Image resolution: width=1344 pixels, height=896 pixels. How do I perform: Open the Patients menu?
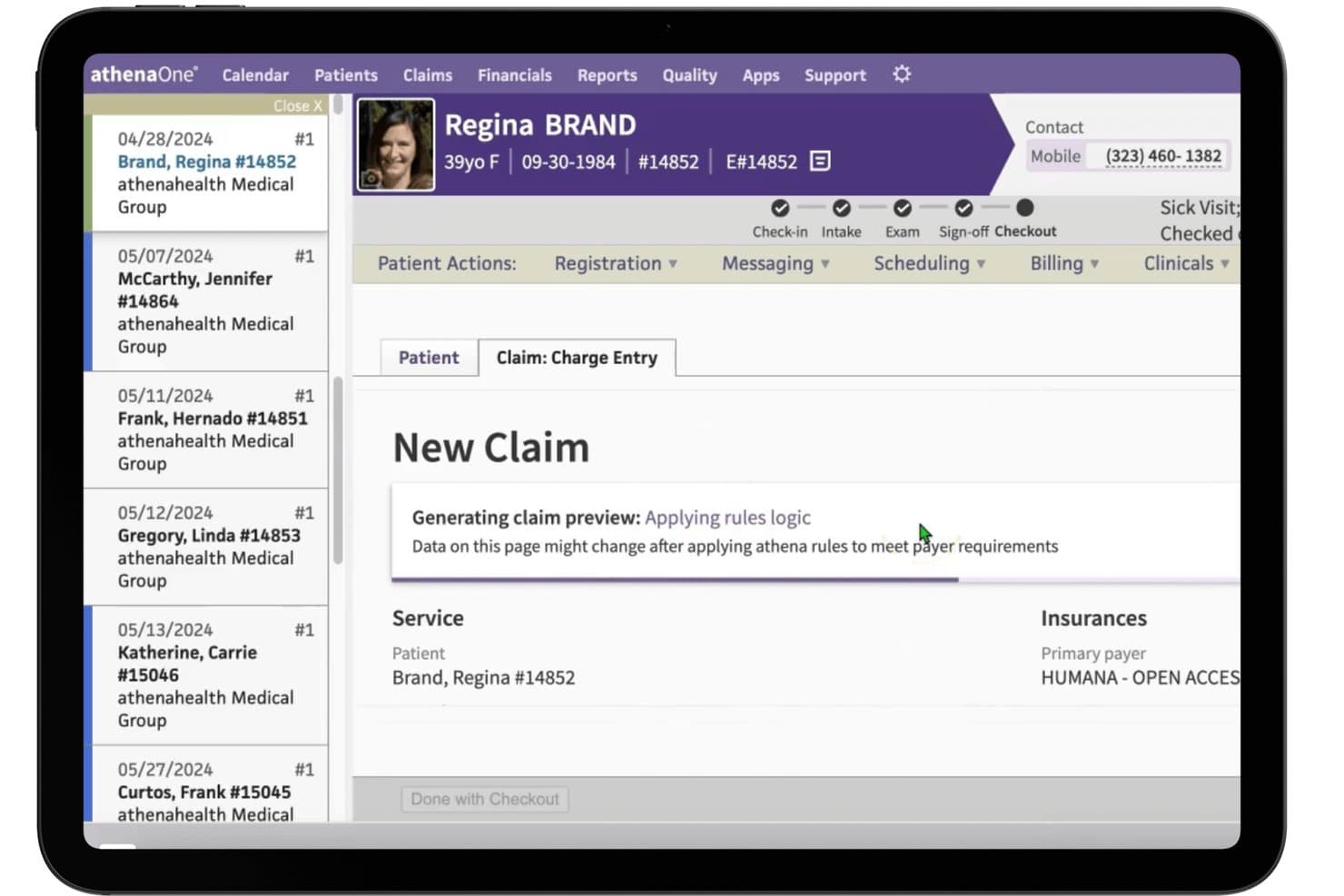[x=346, y=75]
